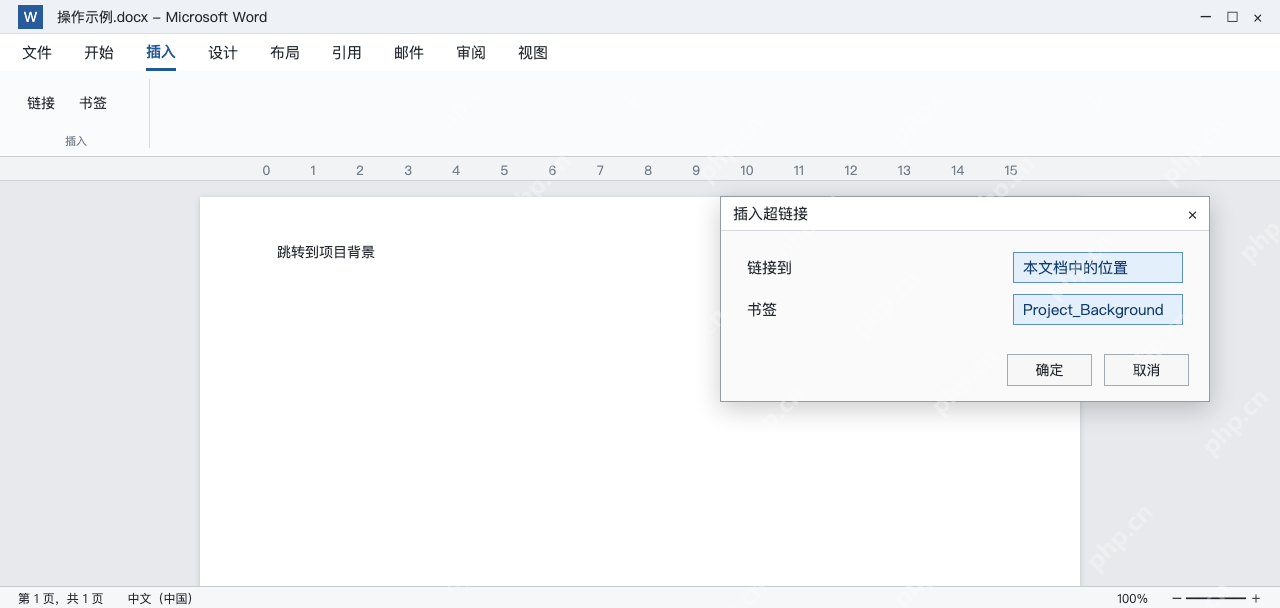The width and height of the screenshot is (1280, 608).
Task: Open the 文件 menu tab
Action: pos(37,53)
